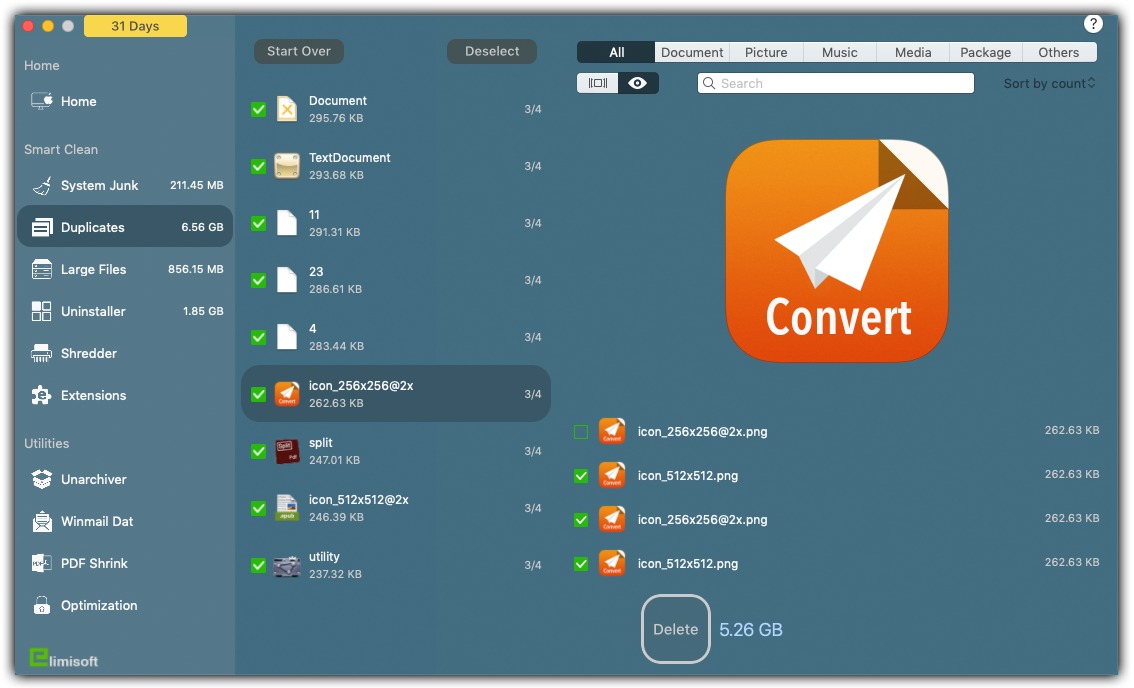Click the 31 Days trial badge
Viewport: 1134px width, 688px height.
[x=136, y=26]
